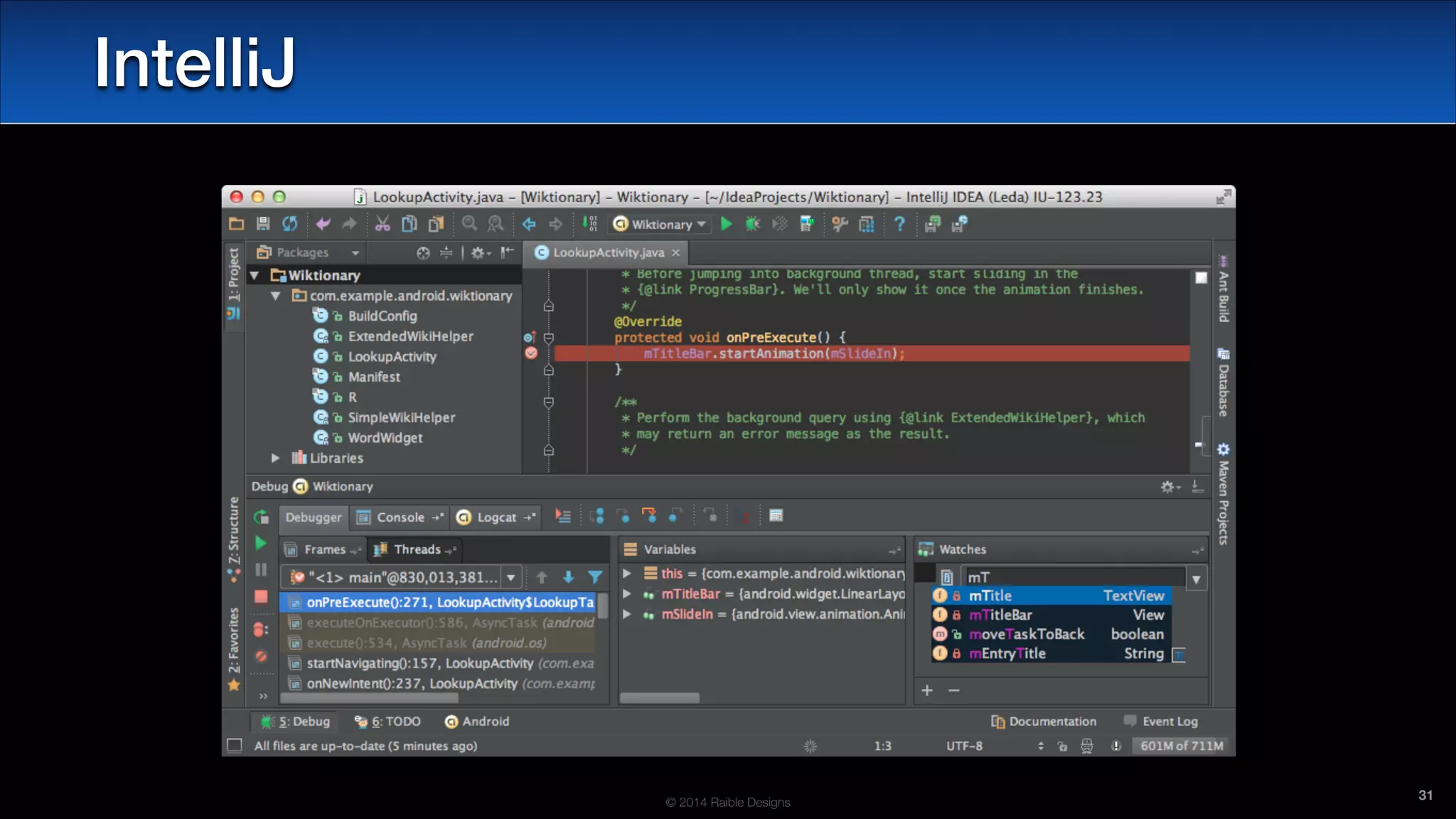Viewport: 1456px width, 819px height.
Task: Open the main thread selector dropdown
Action: click(510, 577)
